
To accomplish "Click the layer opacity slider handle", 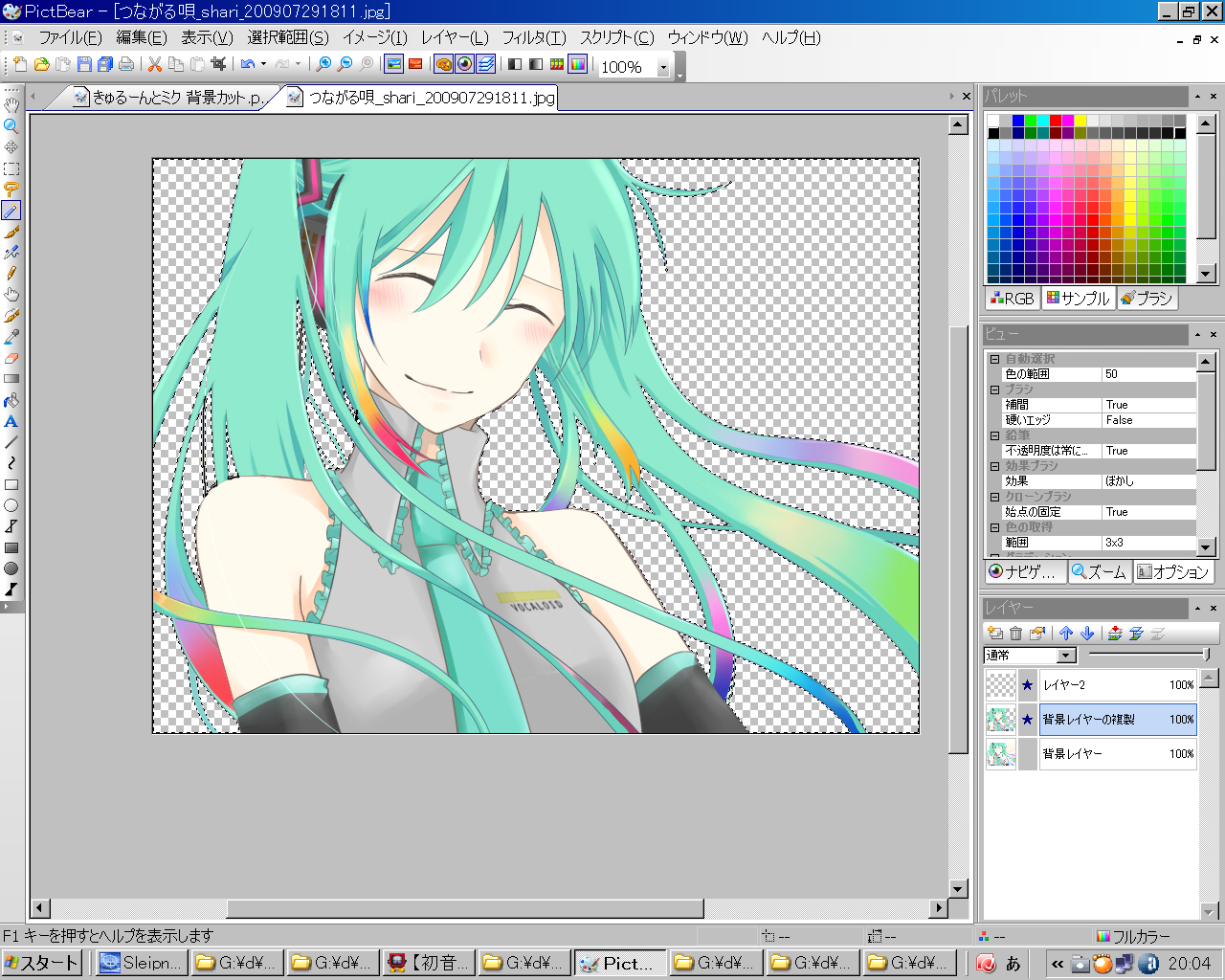I will [1206, 655].
